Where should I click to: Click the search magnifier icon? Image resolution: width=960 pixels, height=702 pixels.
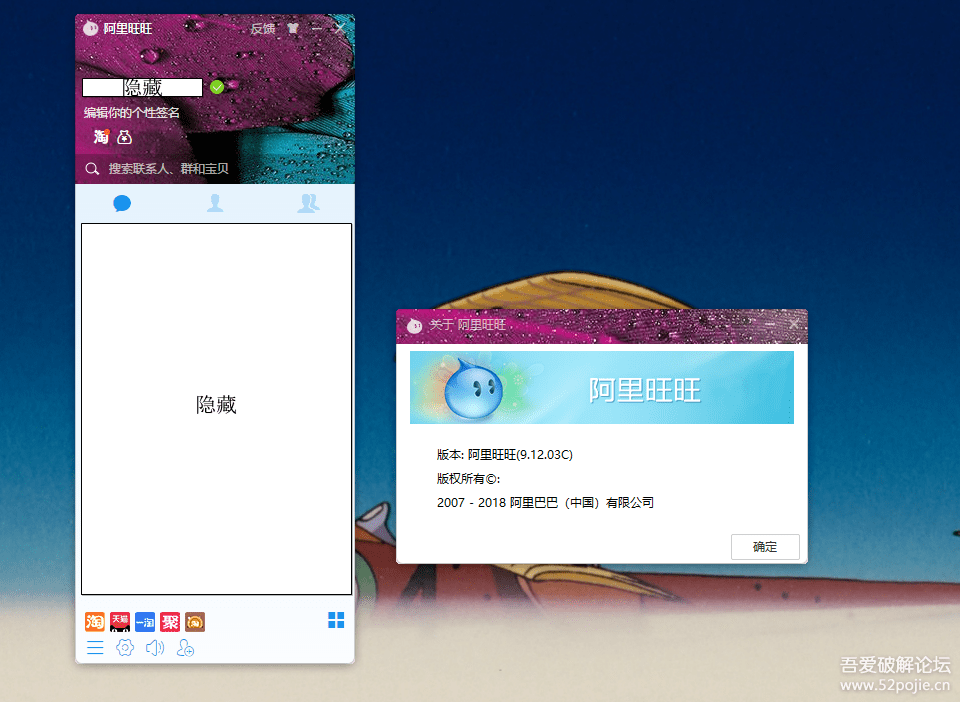tap(92, 169)
